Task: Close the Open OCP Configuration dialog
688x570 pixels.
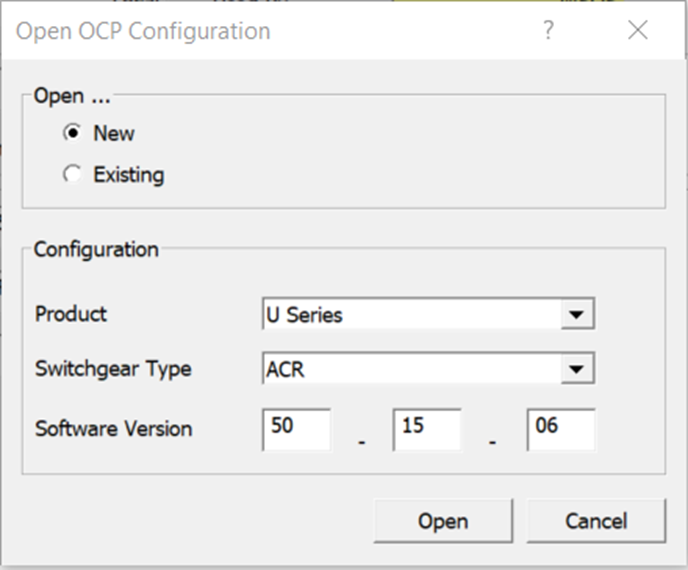Action: pyautogui.click(x=638, y=31)
